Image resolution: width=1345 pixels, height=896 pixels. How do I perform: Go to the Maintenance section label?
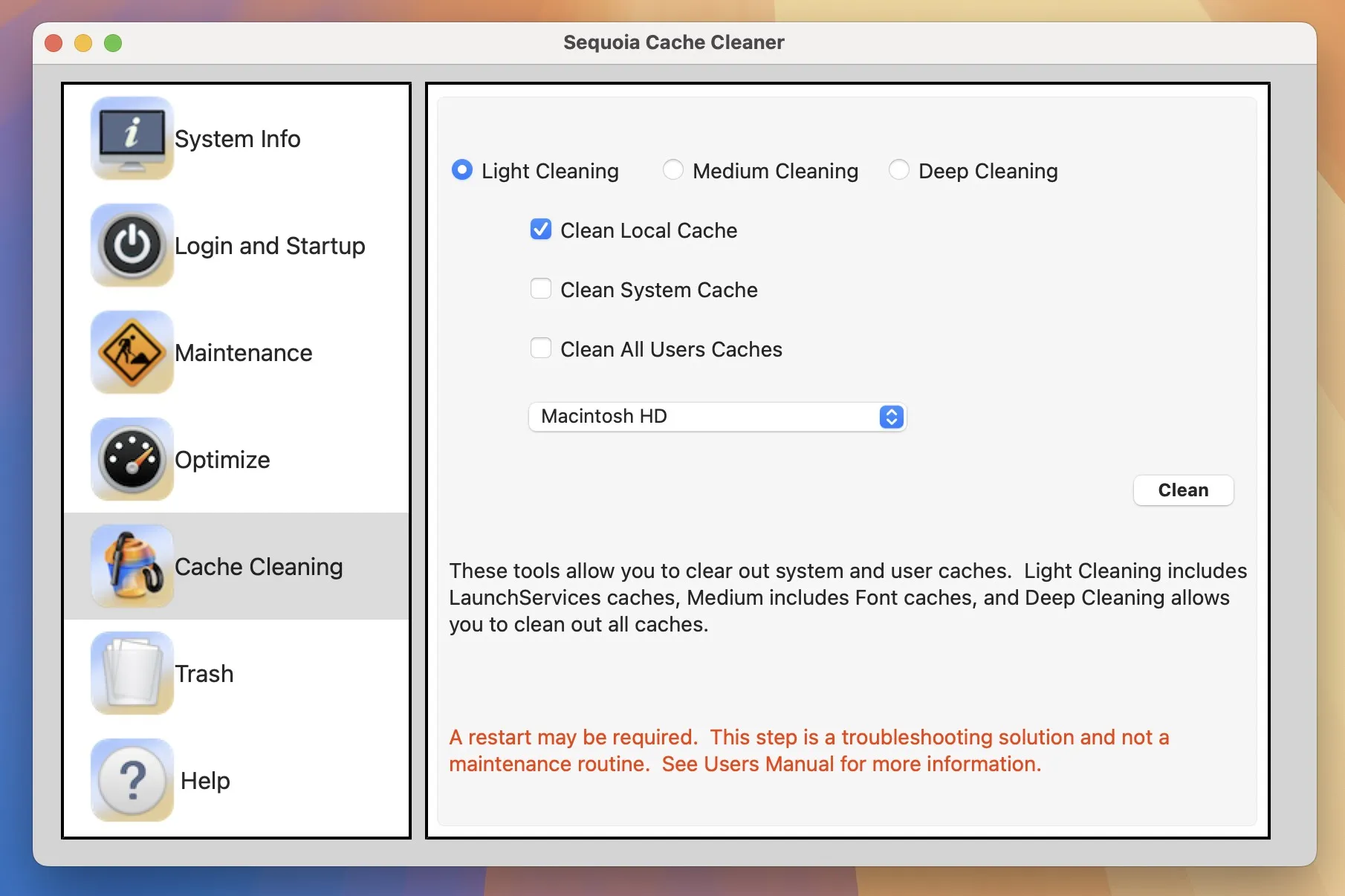pos(244,353)
